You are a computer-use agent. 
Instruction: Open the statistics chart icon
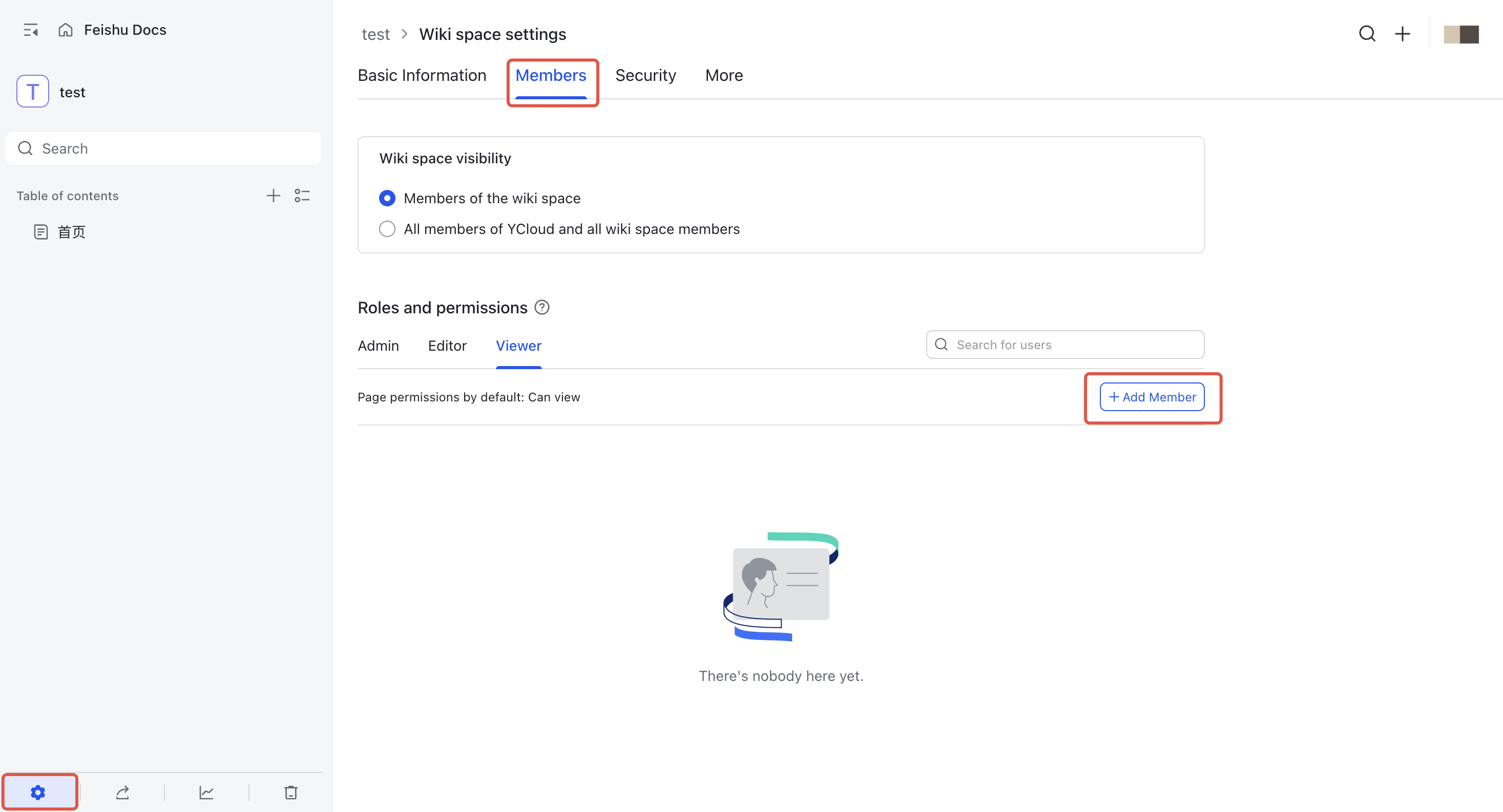coord(206,792)
